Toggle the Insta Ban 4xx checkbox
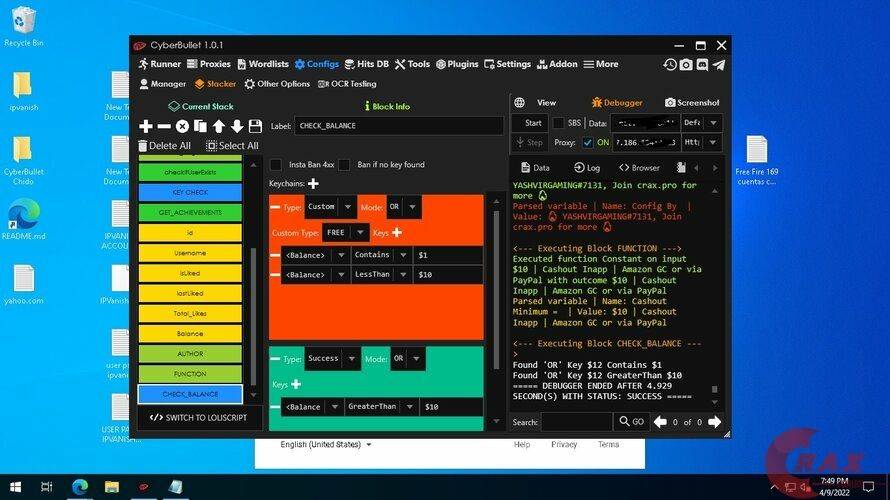The image size is (890, 500). click(x=276, y=165)
